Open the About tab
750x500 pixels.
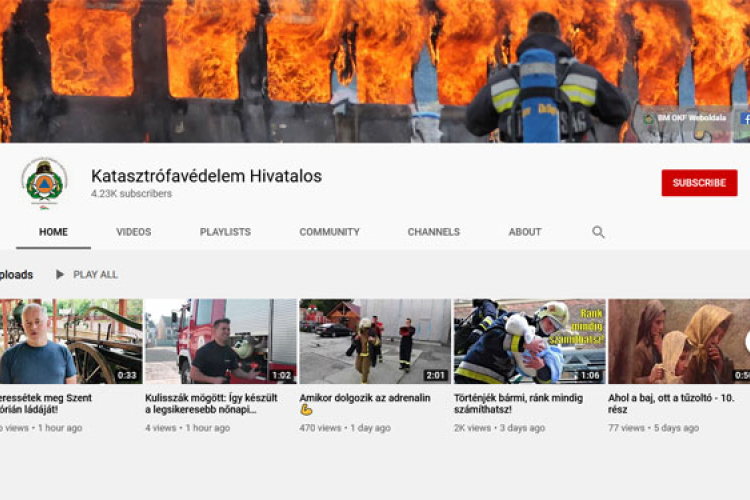pyautogui.click(x=525, y=232)
